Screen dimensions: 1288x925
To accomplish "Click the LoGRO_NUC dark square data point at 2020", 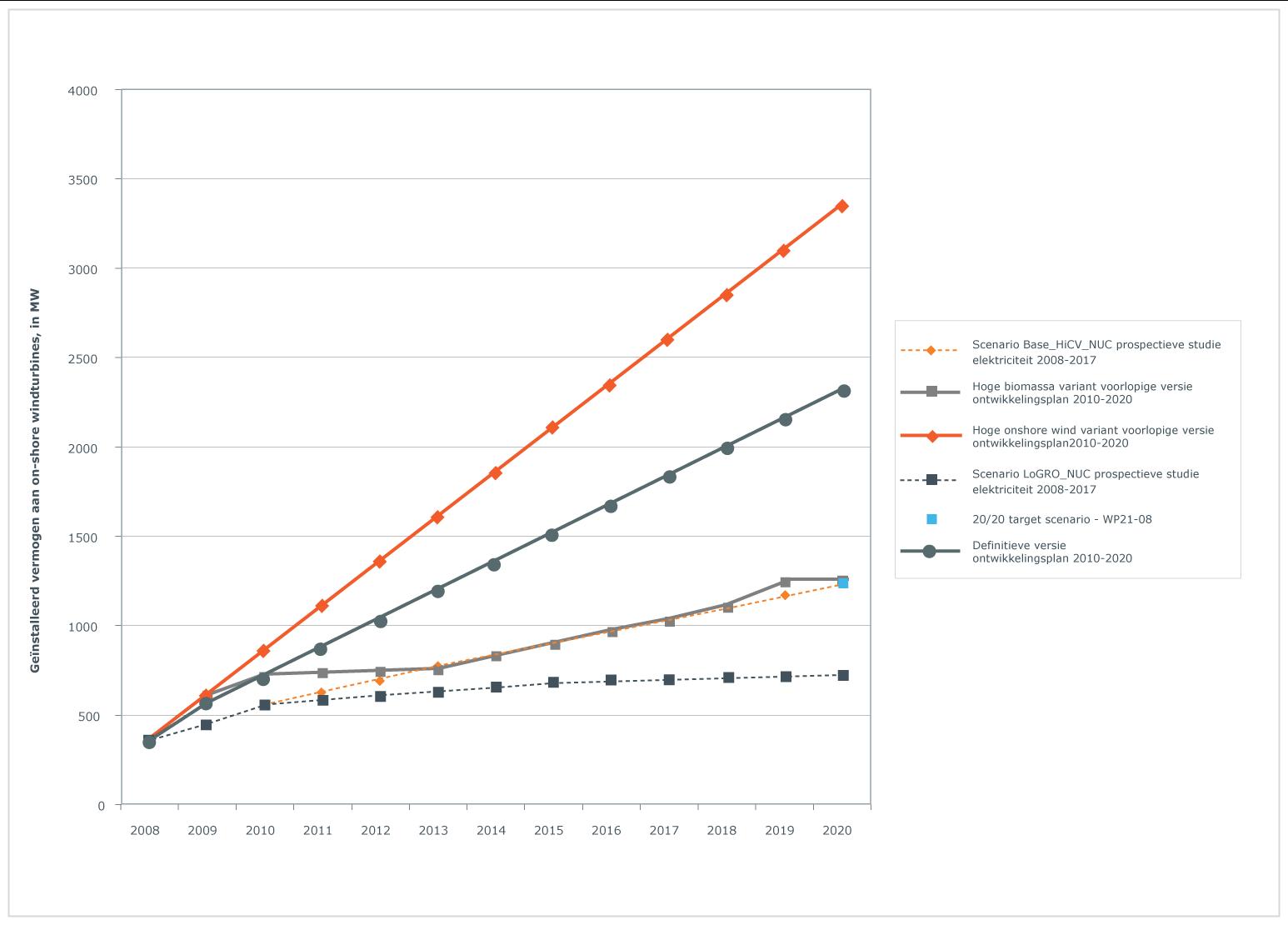I will pyautogui.click(x=843, y=676).
